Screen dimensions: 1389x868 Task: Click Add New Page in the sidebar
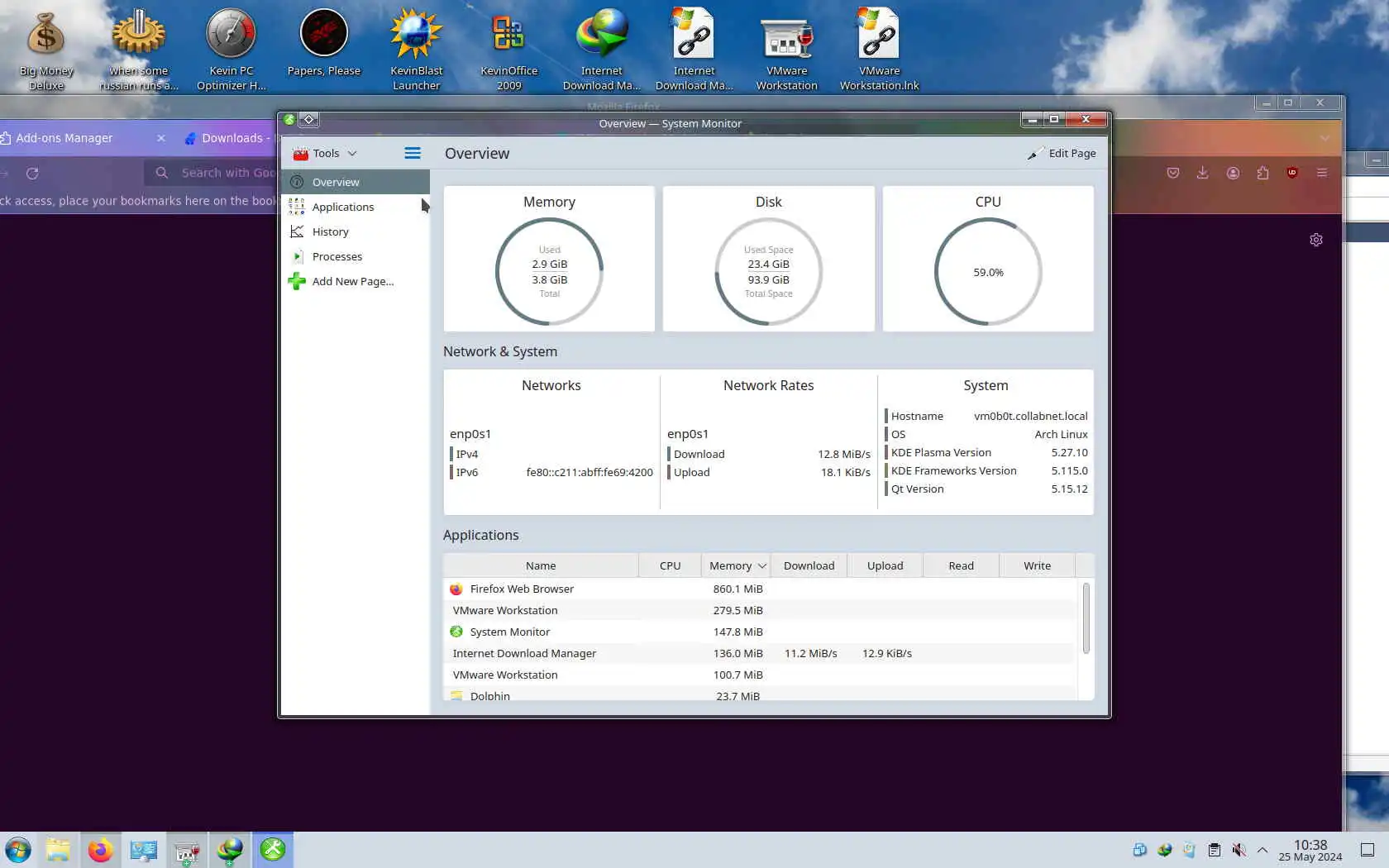pyautogui.click(x=356, y=281)
